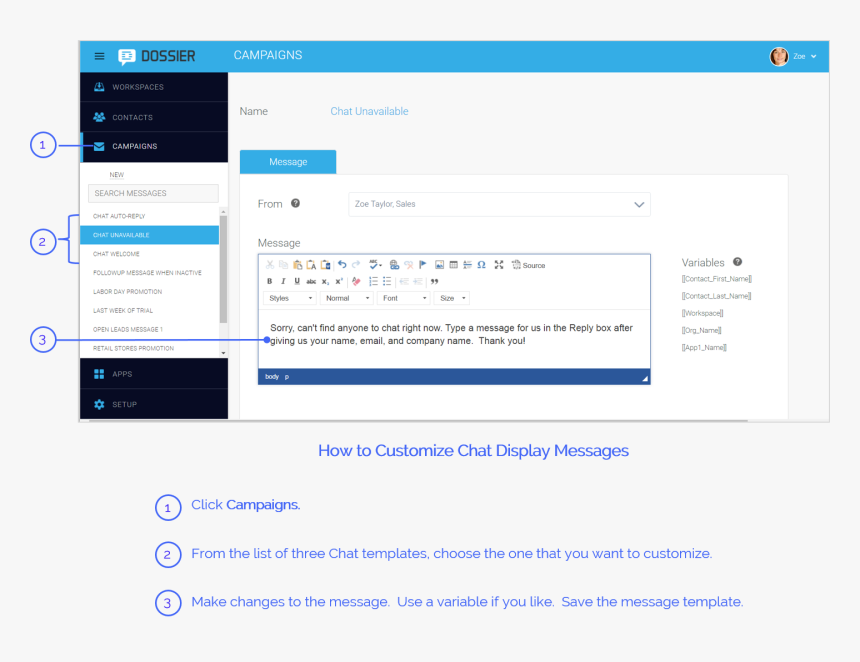The width and height of the screenshot is (860, 662).
Task: Focus the Search Messages field
Action: coord(153,193)
